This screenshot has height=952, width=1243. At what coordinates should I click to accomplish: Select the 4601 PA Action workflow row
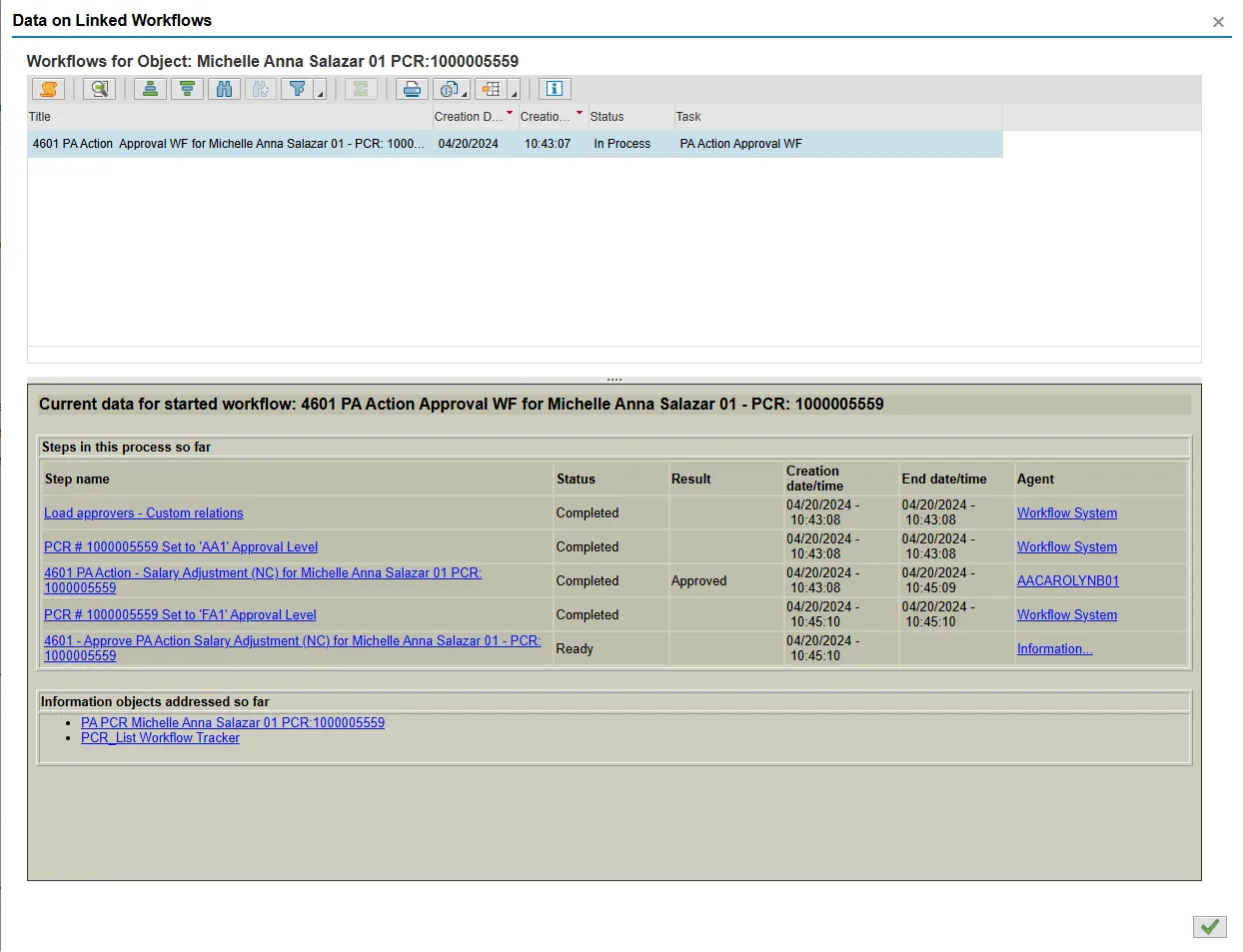(230, 144)
